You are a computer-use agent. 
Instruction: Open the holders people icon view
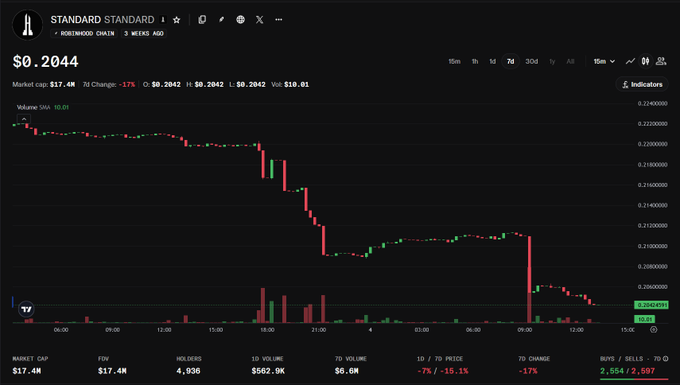tap(661, 62)
